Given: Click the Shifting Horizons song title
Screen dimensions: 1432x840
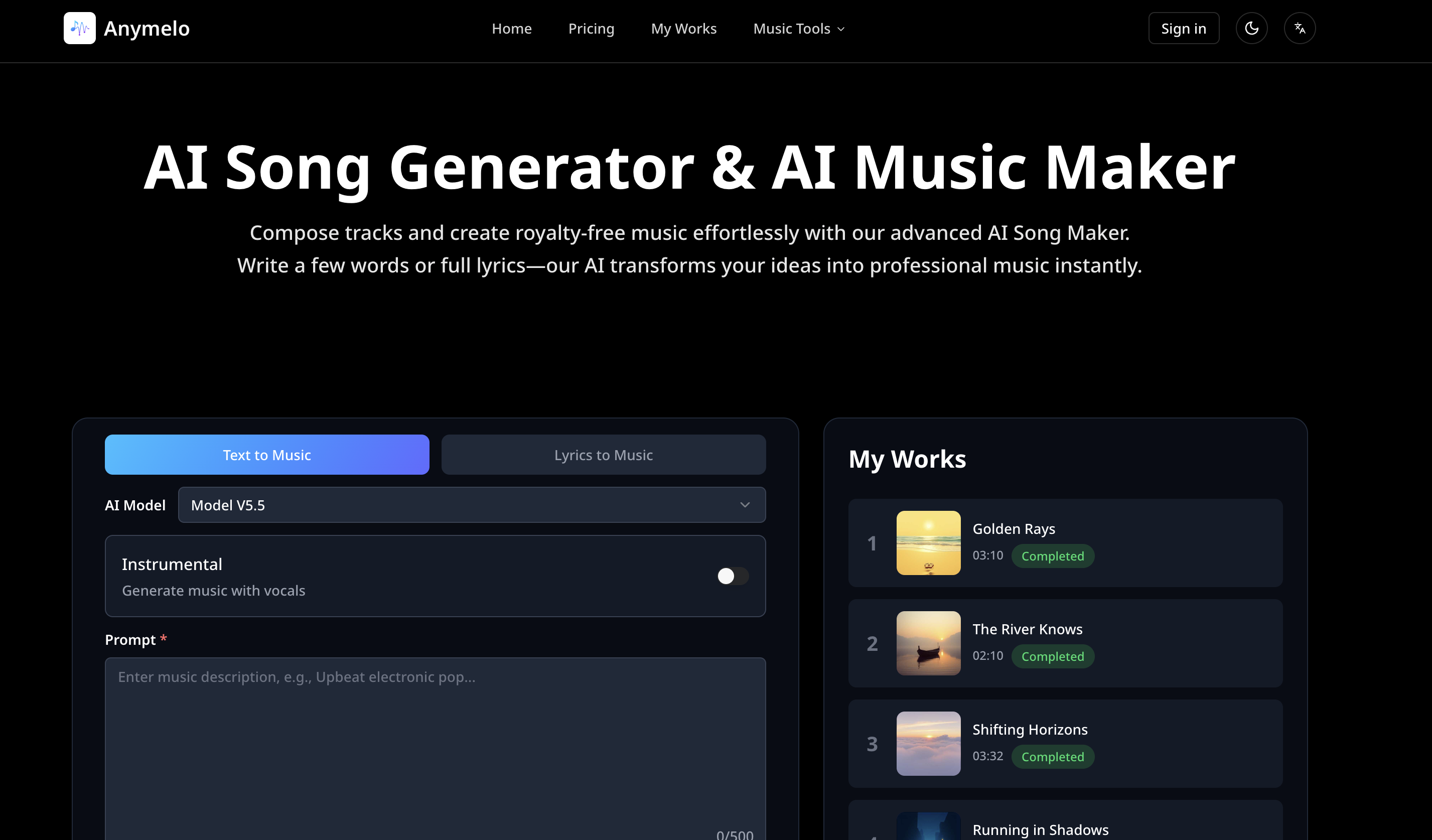Looking at the screenshot, I should [1030, 729].
